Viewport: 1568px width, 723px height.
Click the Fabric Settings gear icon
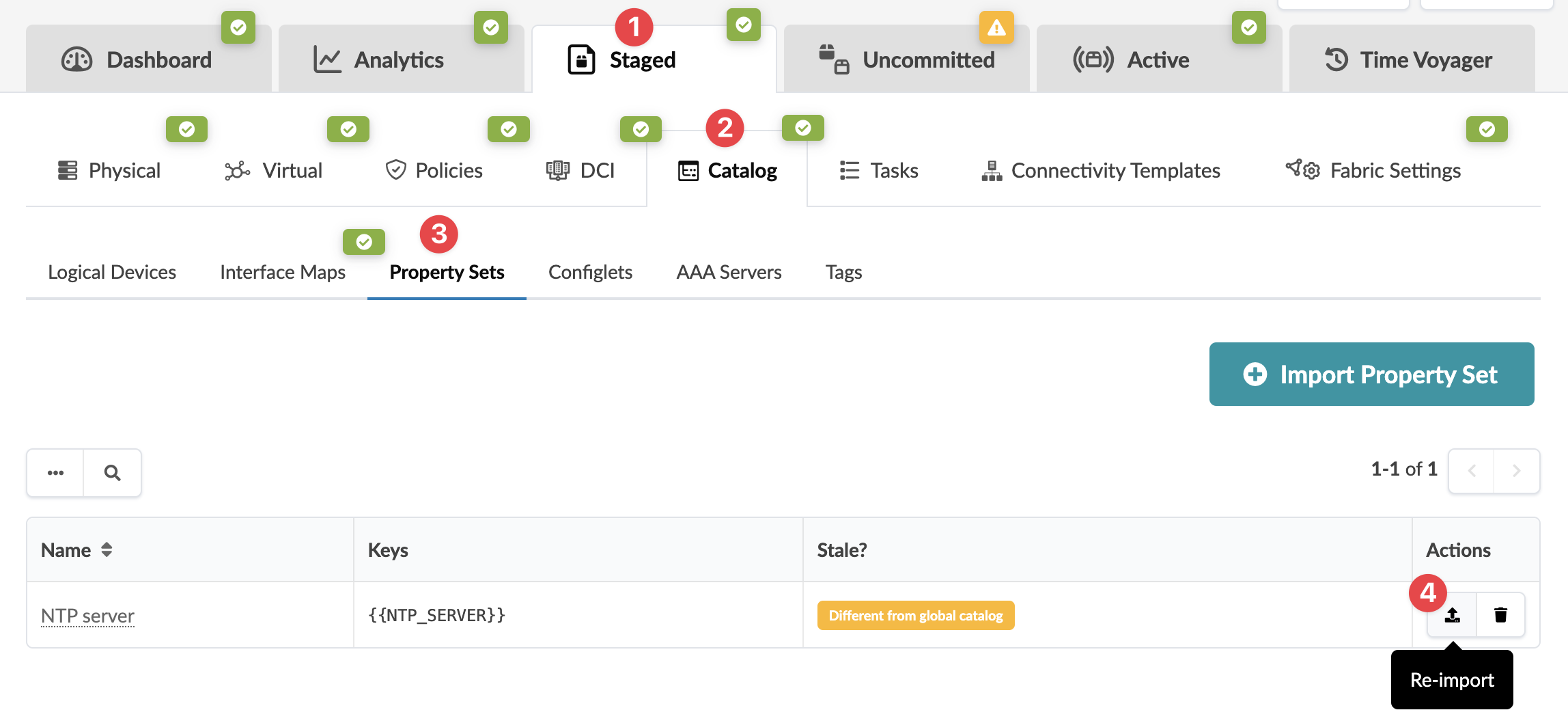(x=1303, y=170)
